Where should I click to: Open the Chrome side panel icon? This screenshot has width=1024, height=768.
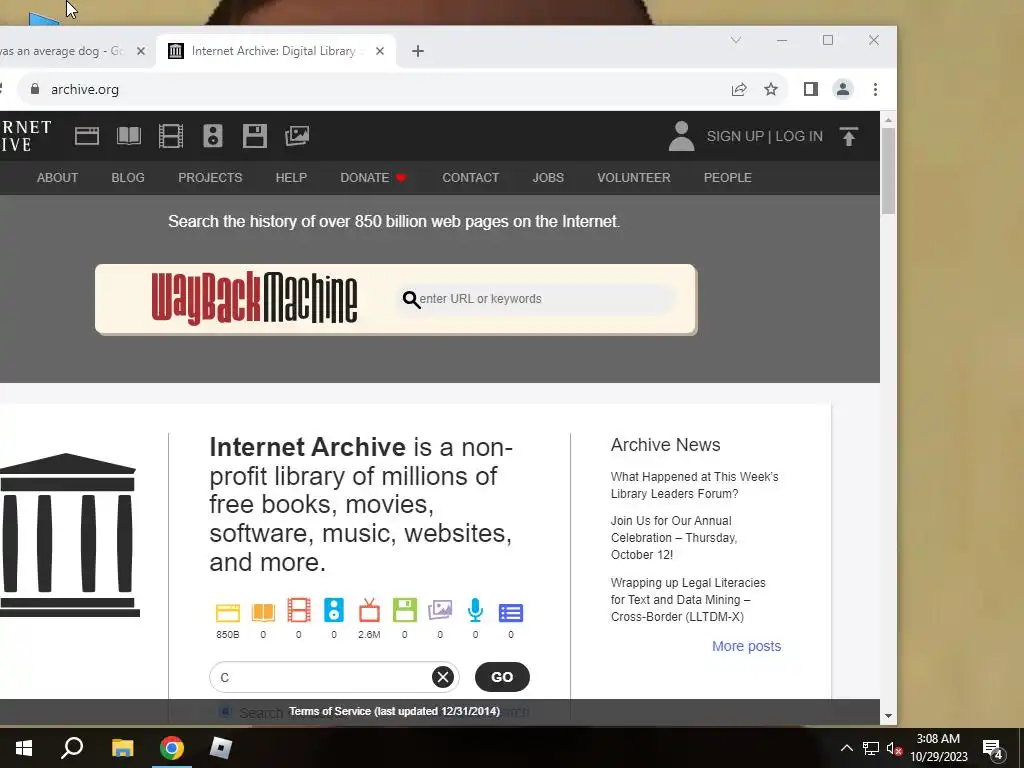tap(810, 89)
